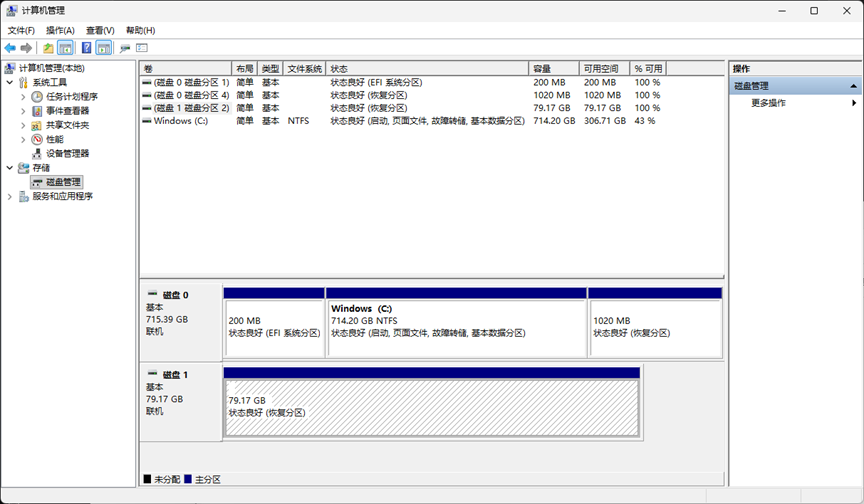This screenshot has height=504, width=864.
Task: Select the 1020 MB recovery partition block
Action: tap(655, 322)
